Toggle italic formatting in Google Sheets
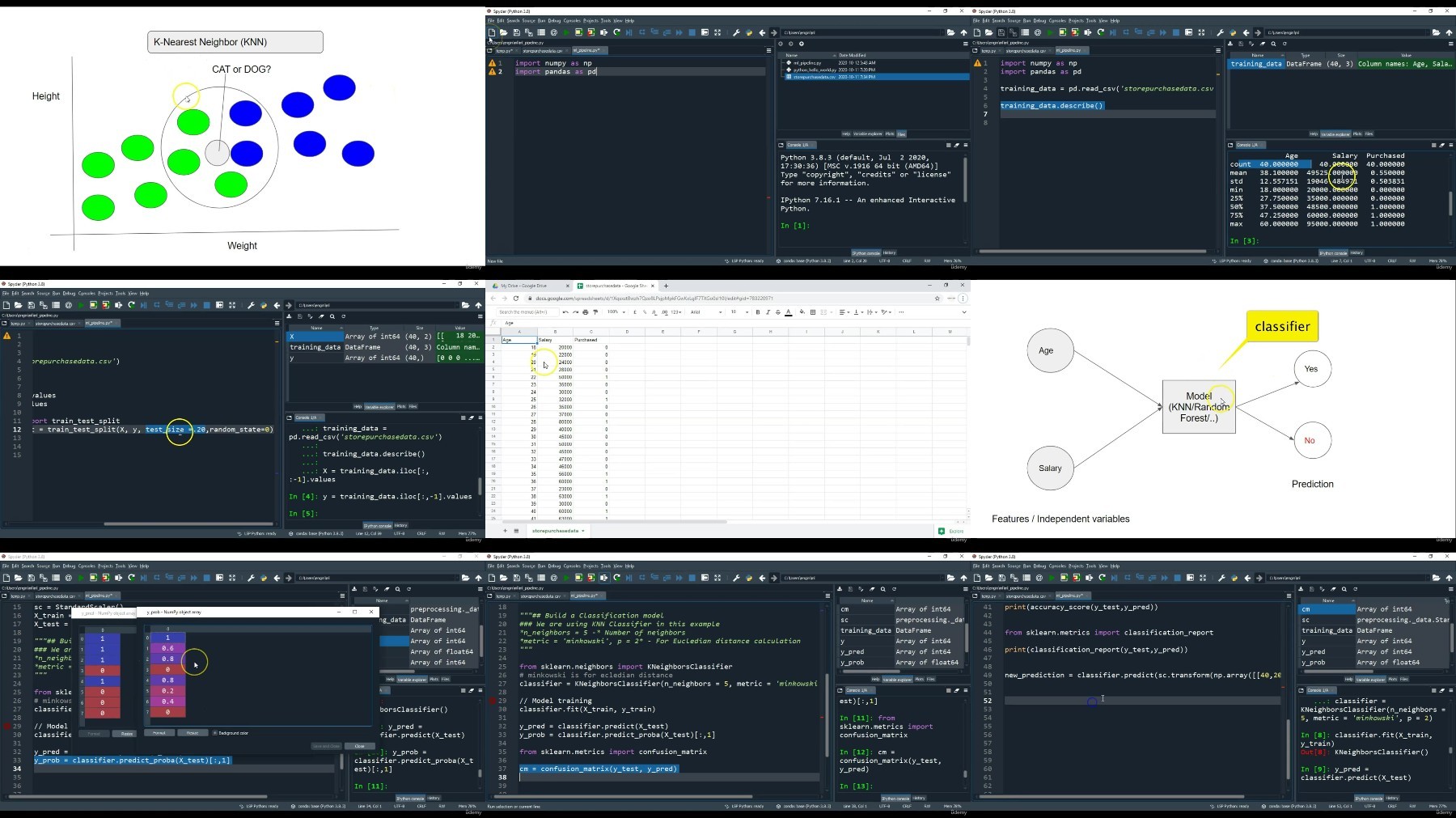Image resolution: width=1456 pixels, height=818 pixels. pyautogui.click(x=768, y=312)
